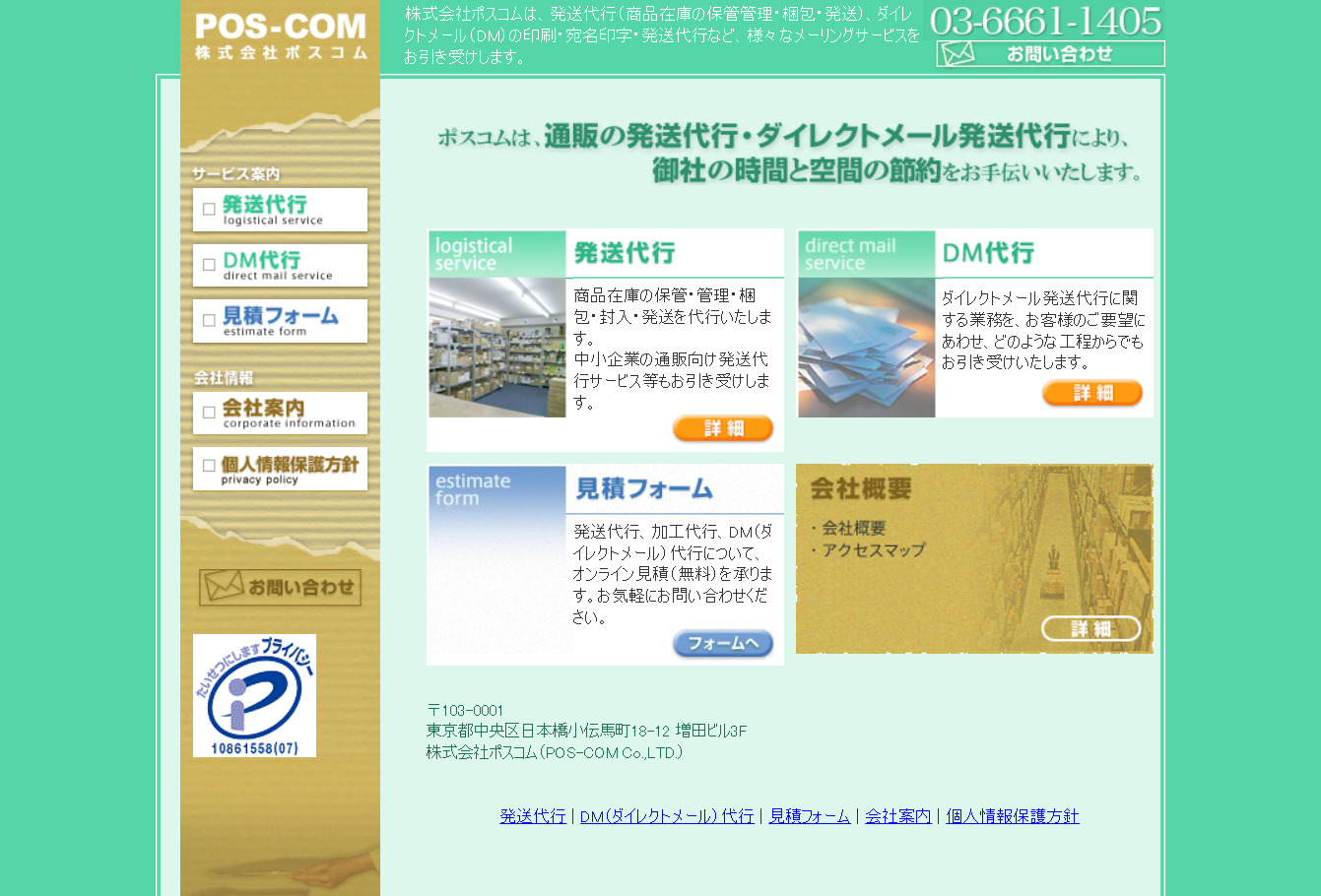This screenshot has width=1321, height=896.
Task: Click the 会社情報 sidebar section heading
Action: [224, 378]
